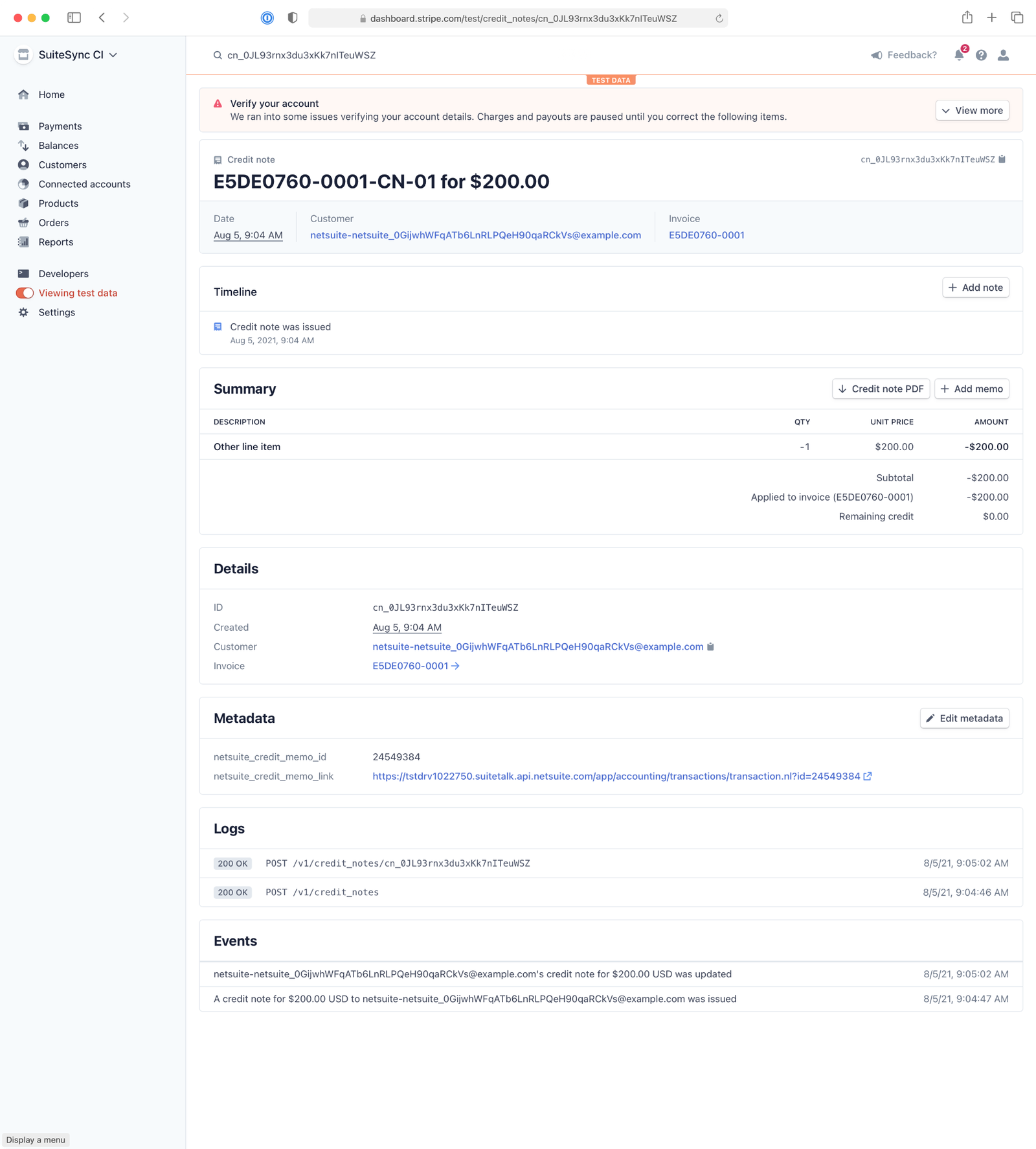
Task: Click the Balances arrows icon
Action: (23, 146)
